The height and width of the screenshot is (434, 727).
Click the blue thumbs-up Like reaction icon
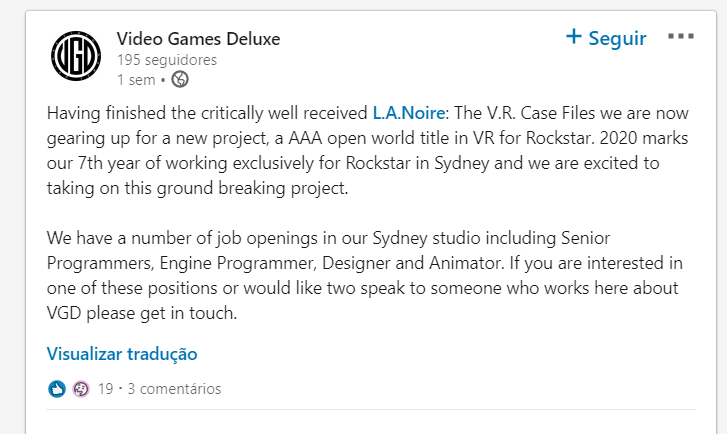(x=56, y=388)
